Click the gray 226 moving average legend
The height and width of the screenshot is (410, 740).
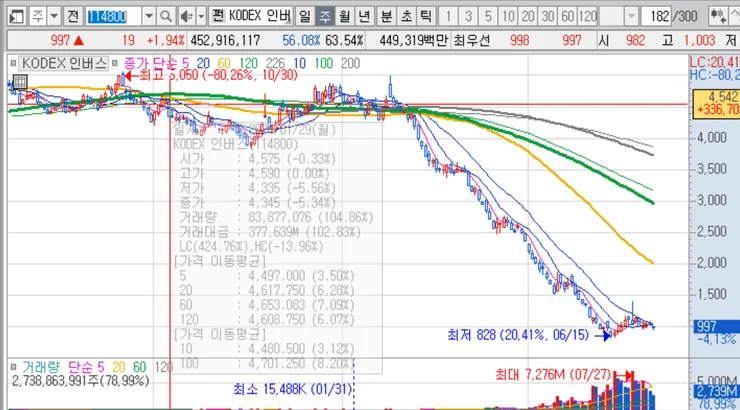(x=275, y=63)
